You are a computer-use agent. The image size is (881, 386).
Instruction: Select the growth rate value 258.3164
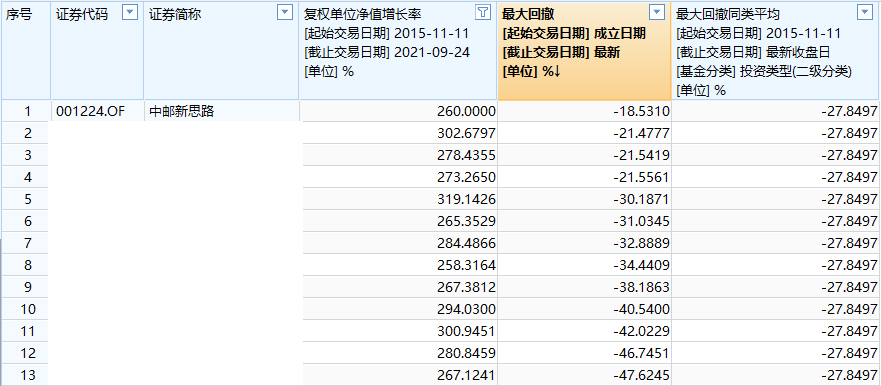pyautogui.click(x=466, y=265)
